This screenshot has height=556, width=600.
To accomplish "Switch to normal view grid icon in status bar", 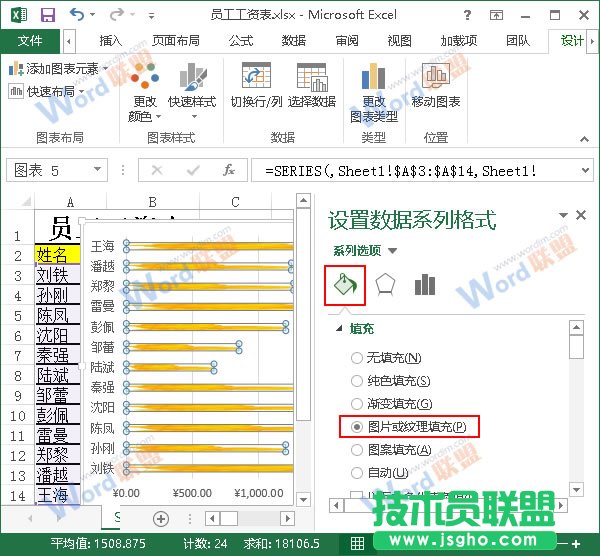I will 357,543.
